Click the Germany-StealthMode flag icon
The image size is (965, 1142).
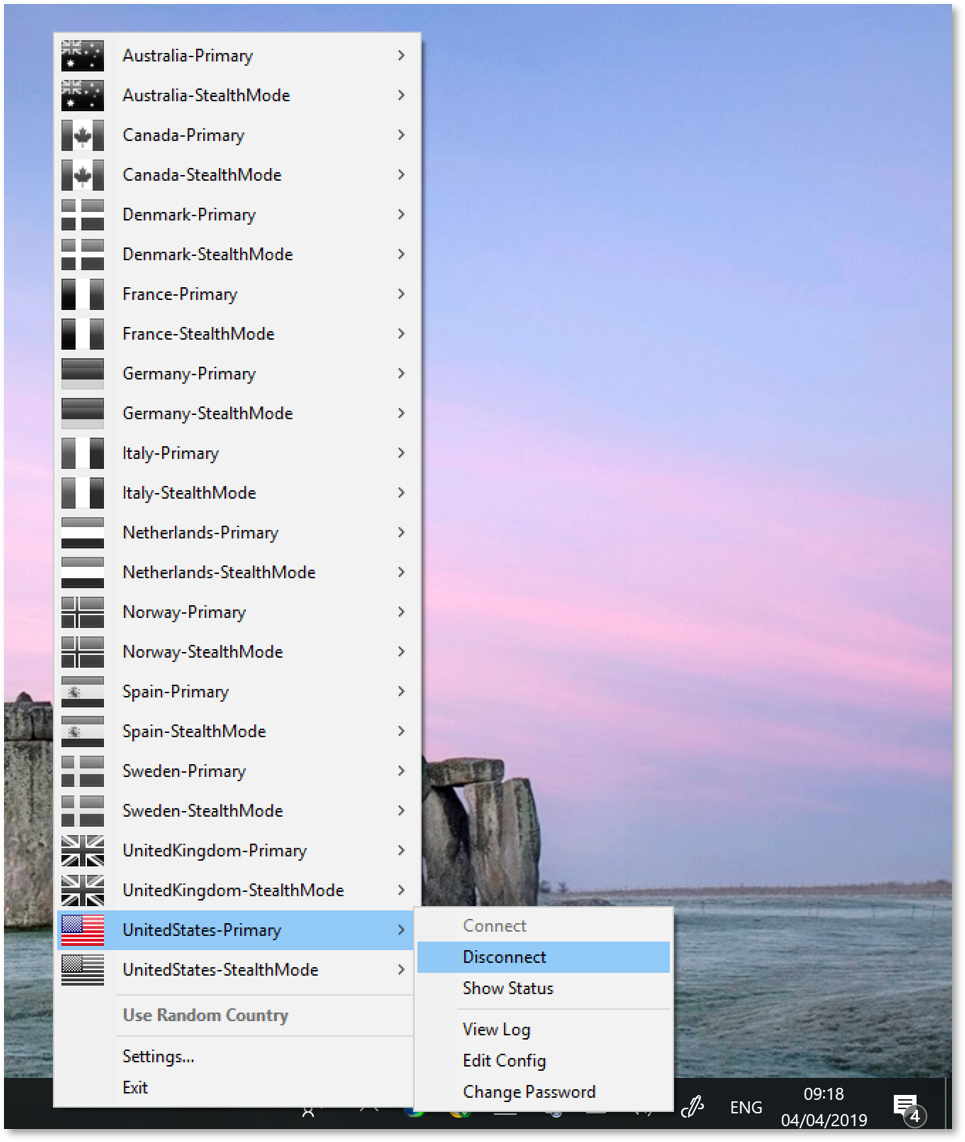[x=82, y=413]
